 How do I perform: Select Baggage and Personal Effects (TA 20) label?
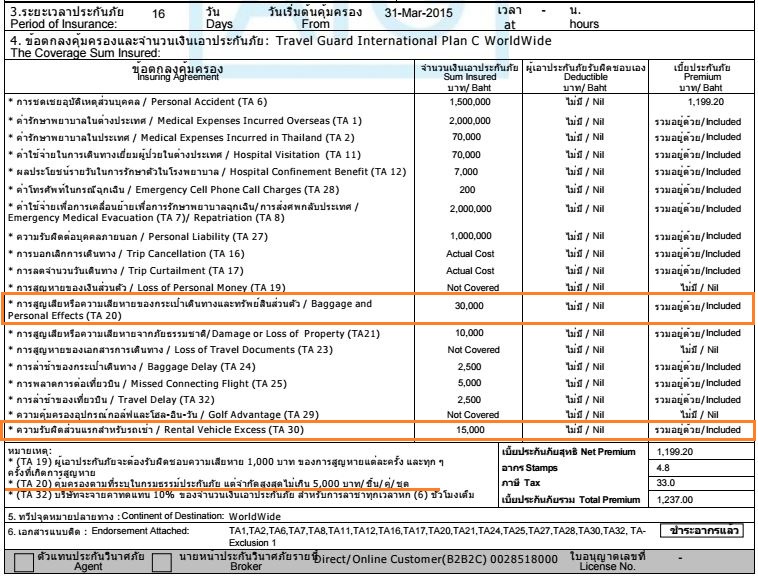pyautogui.click(x=190, y=310)
